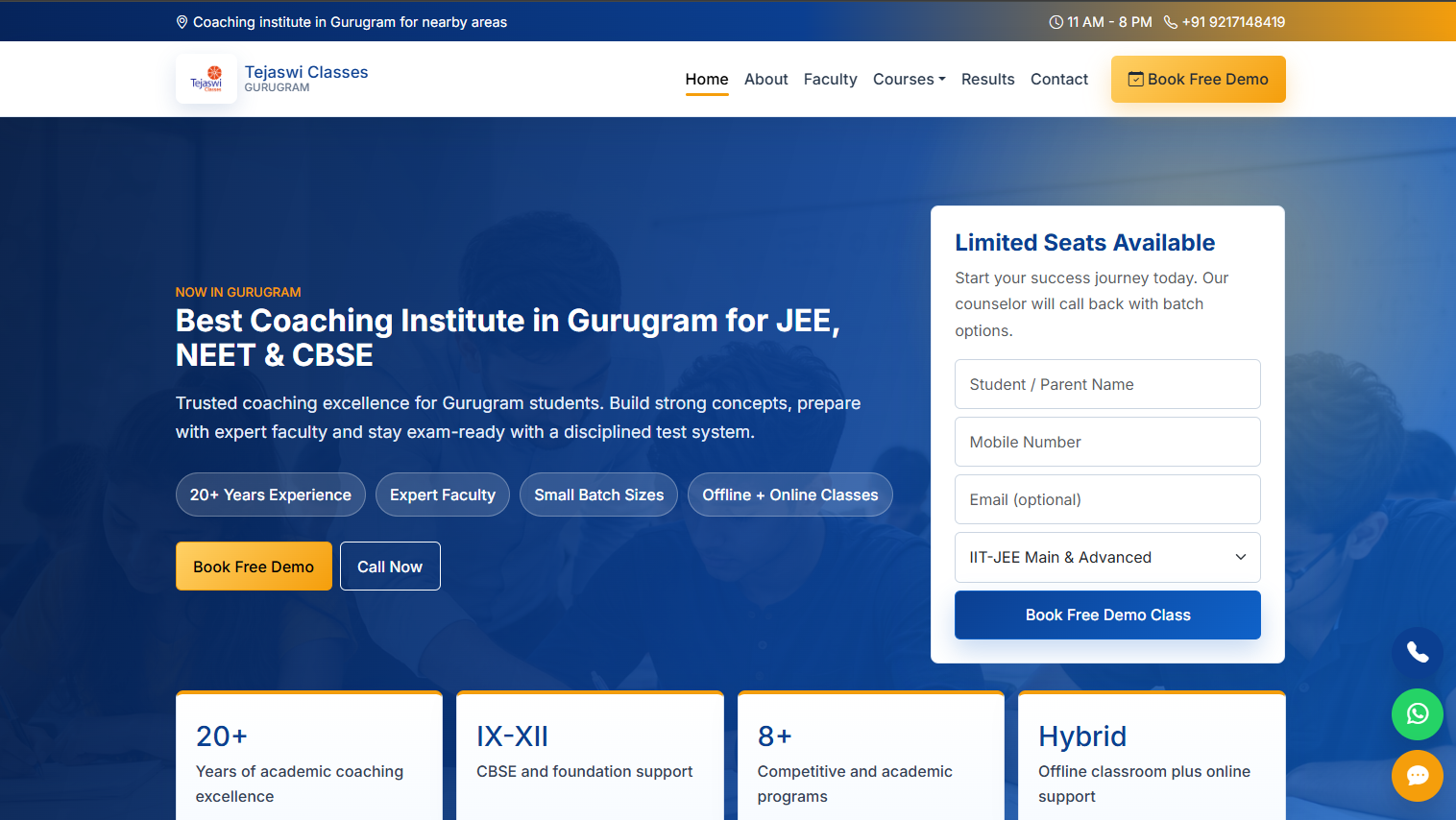Viewport: 1456px width, 820px height.
Task: Submit the Book Free Demo Class form
Action: 1107,615
